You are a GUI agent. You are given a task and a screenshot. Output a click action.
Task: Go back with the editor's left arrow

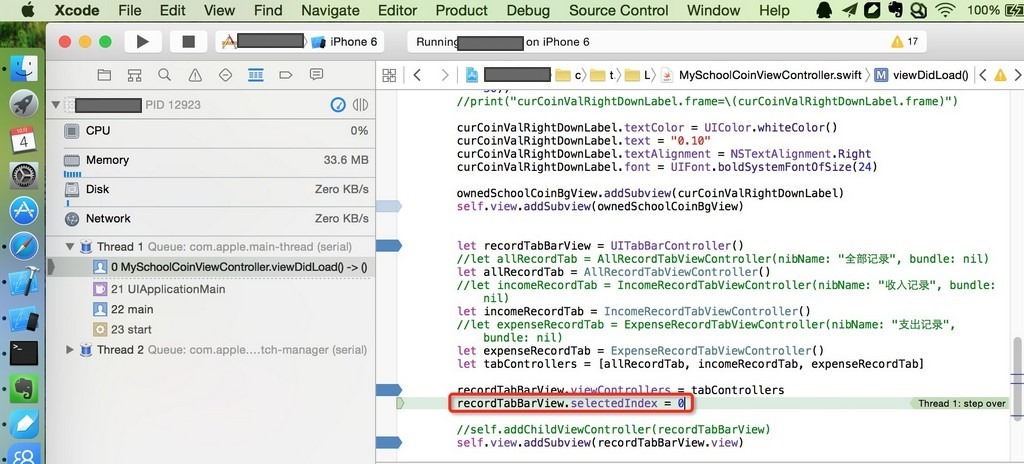(x=417, y=75)
